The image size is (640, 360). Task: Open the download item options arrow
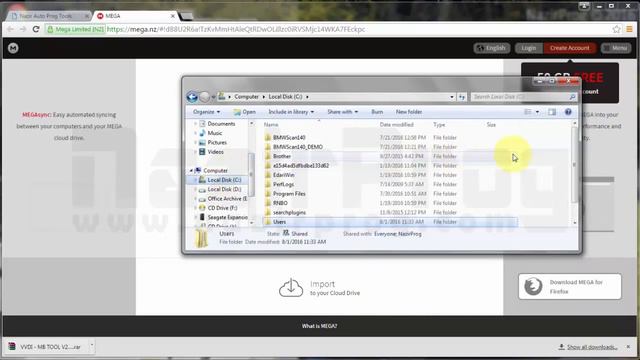click(x=92, y=347)
